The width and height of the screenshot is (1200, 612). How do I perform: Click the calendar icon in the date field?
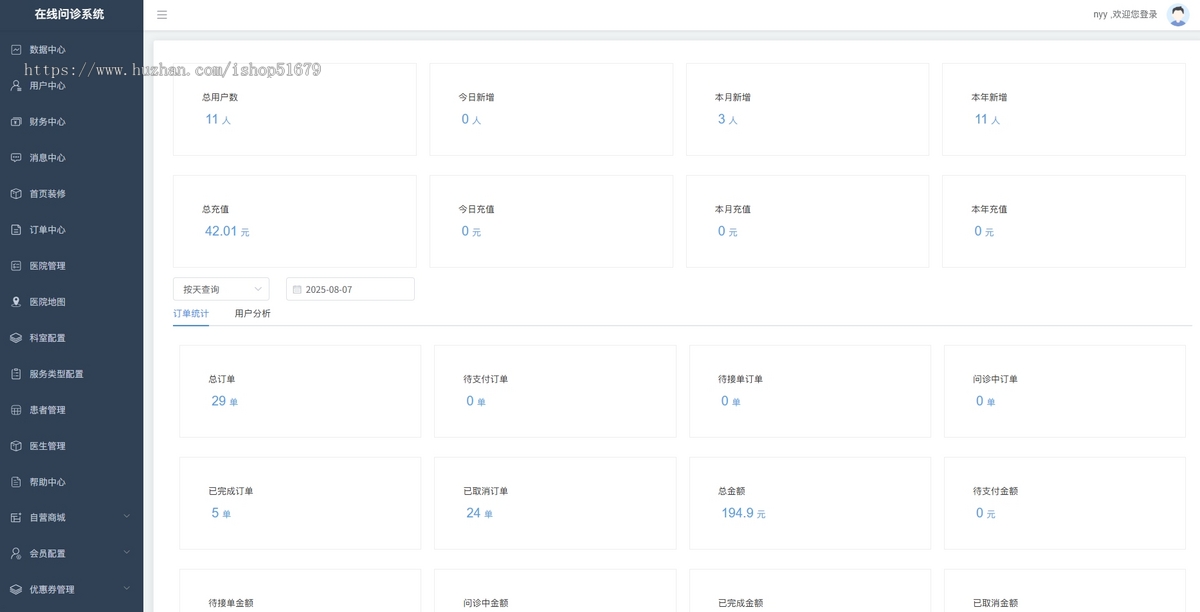point(297,289)
